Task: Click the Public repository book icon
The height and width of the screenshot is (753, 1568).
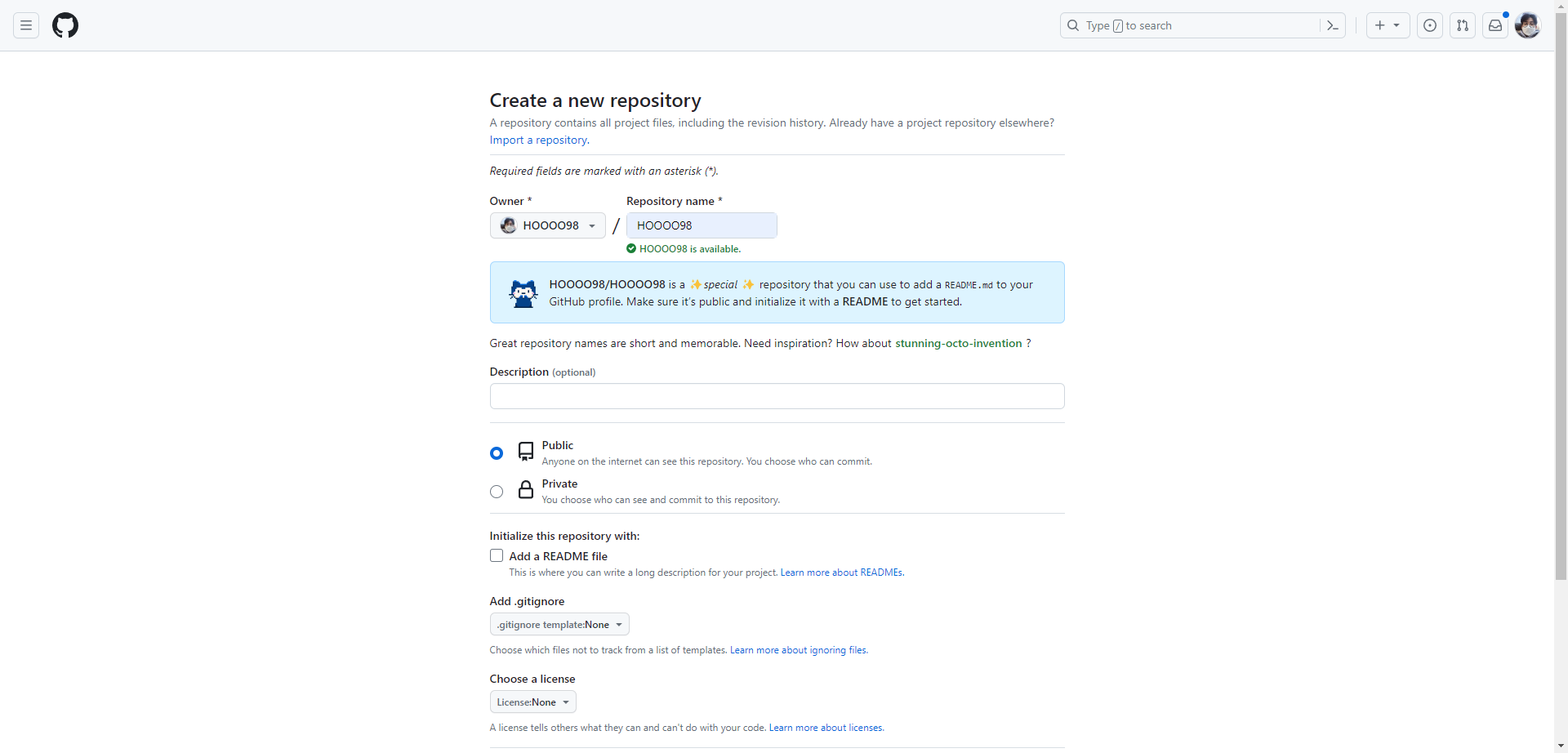Action: 526,452
